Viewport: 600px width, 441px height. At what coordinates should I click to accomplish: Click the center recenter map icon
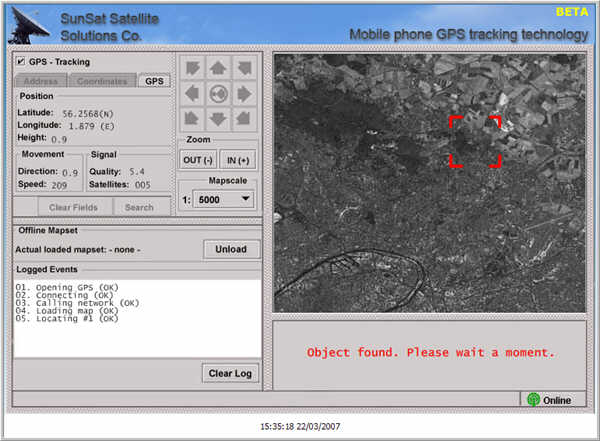[x=218, y=93]
